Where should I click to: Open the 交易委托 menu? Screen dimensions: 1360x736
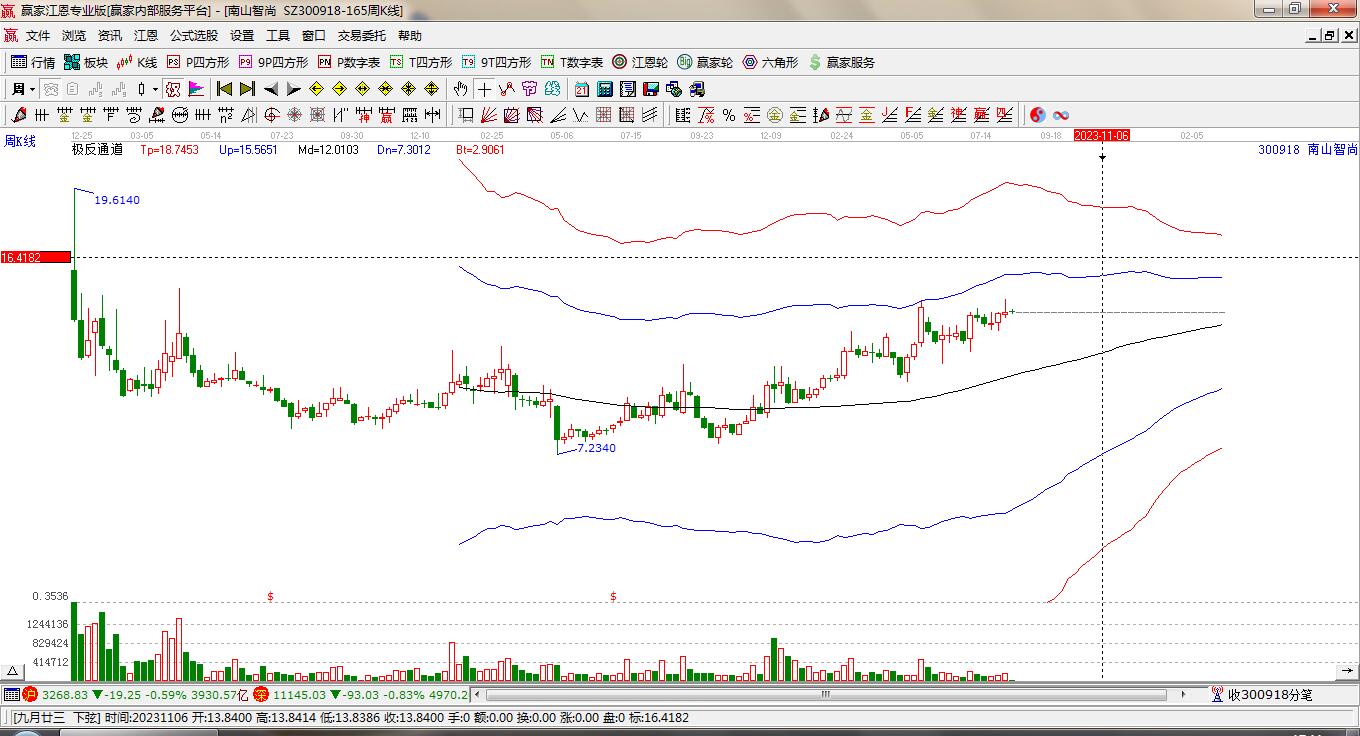pos(362,36)
